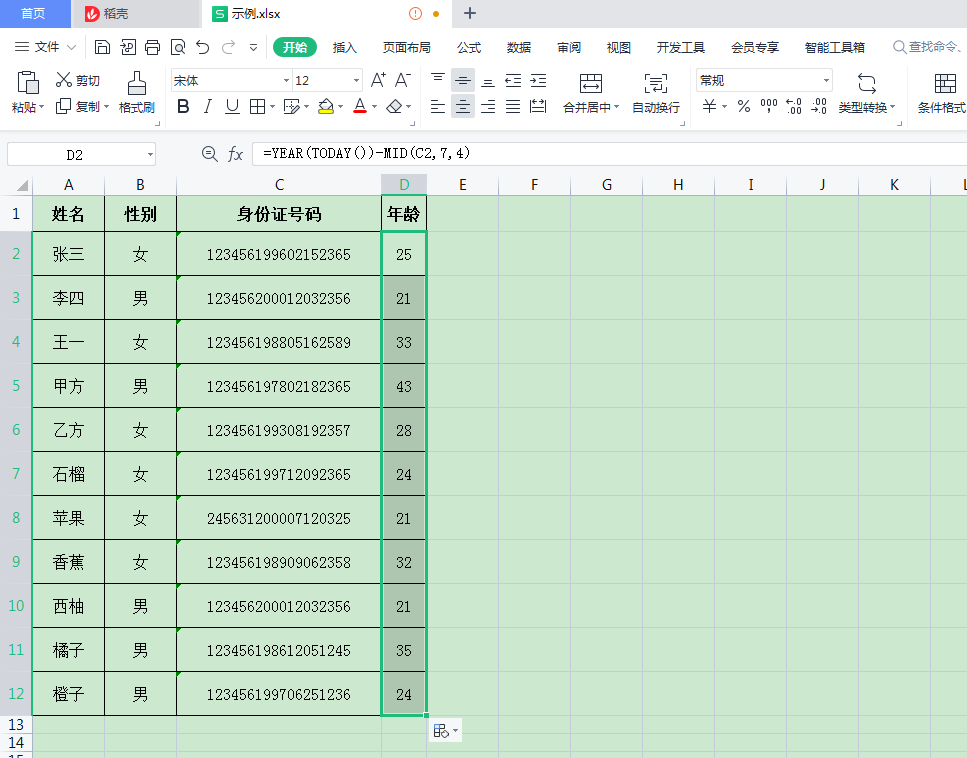Redo the last action
The height and width of the screenshot is (758, 967).
[228, 47]
